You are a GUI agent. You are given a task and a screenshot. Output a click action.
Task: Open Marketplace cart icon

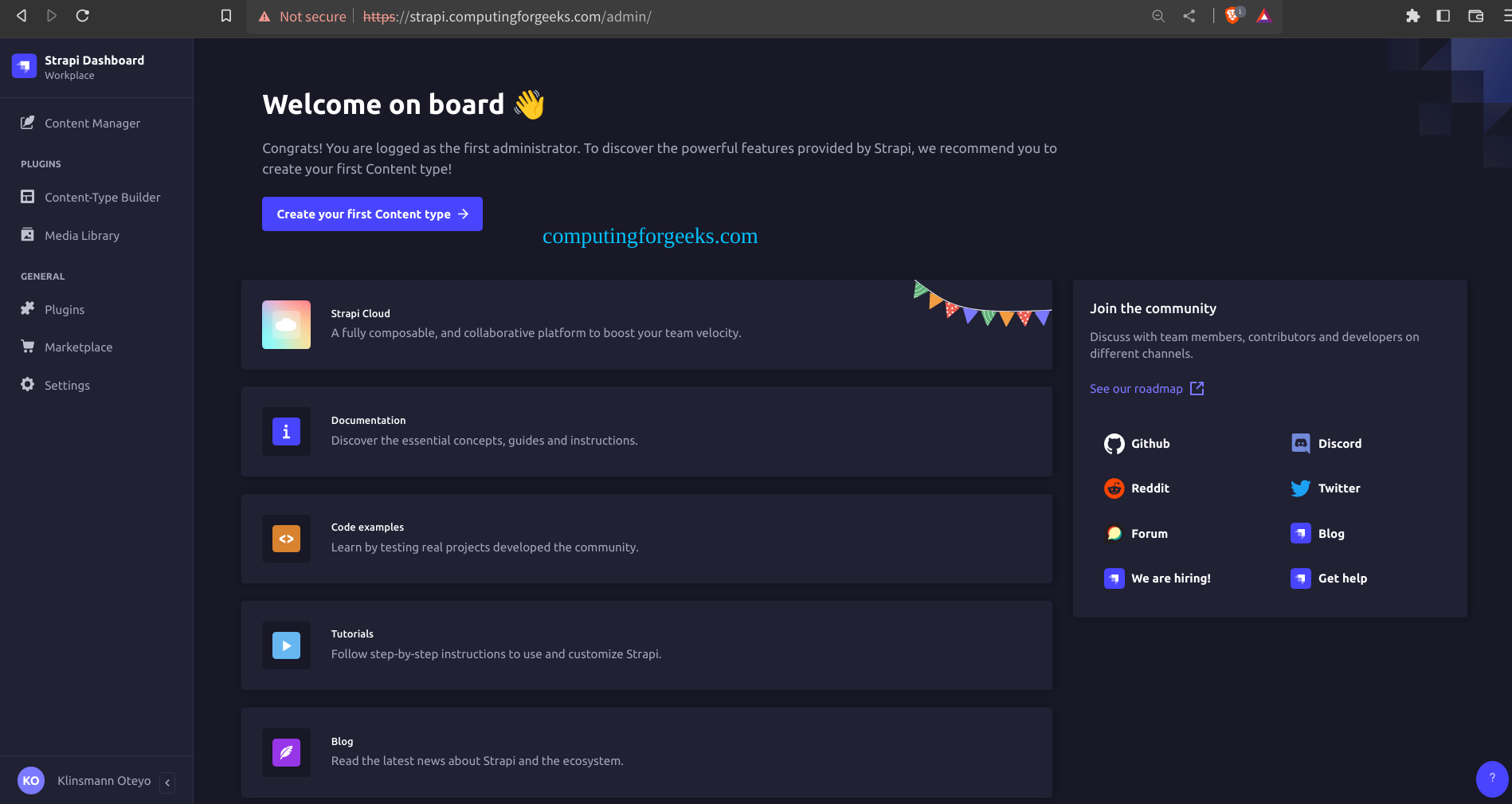pyautogui.click(x=28, y=347)
